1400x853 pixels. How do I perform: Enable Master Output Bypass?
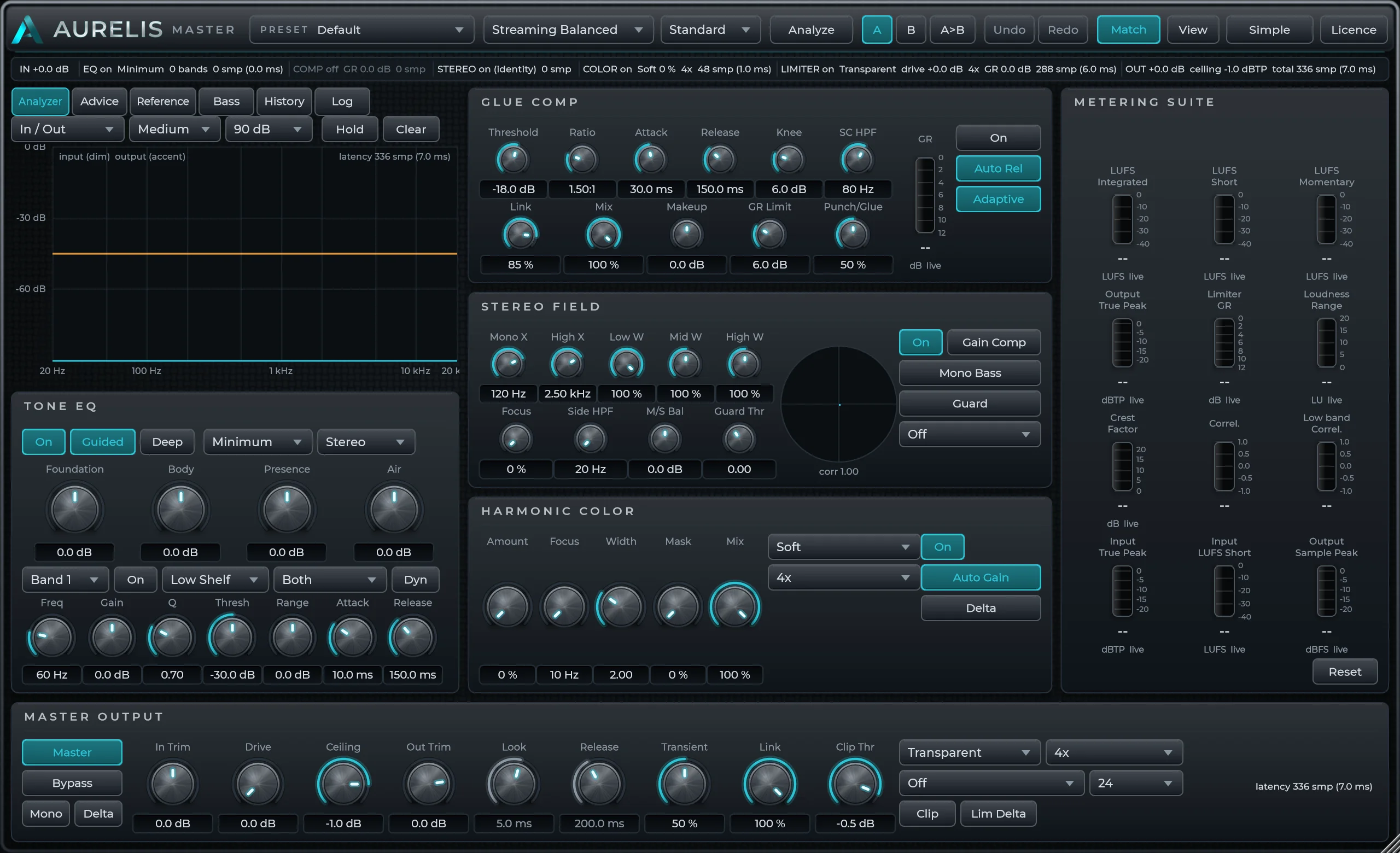pos(72,782)
